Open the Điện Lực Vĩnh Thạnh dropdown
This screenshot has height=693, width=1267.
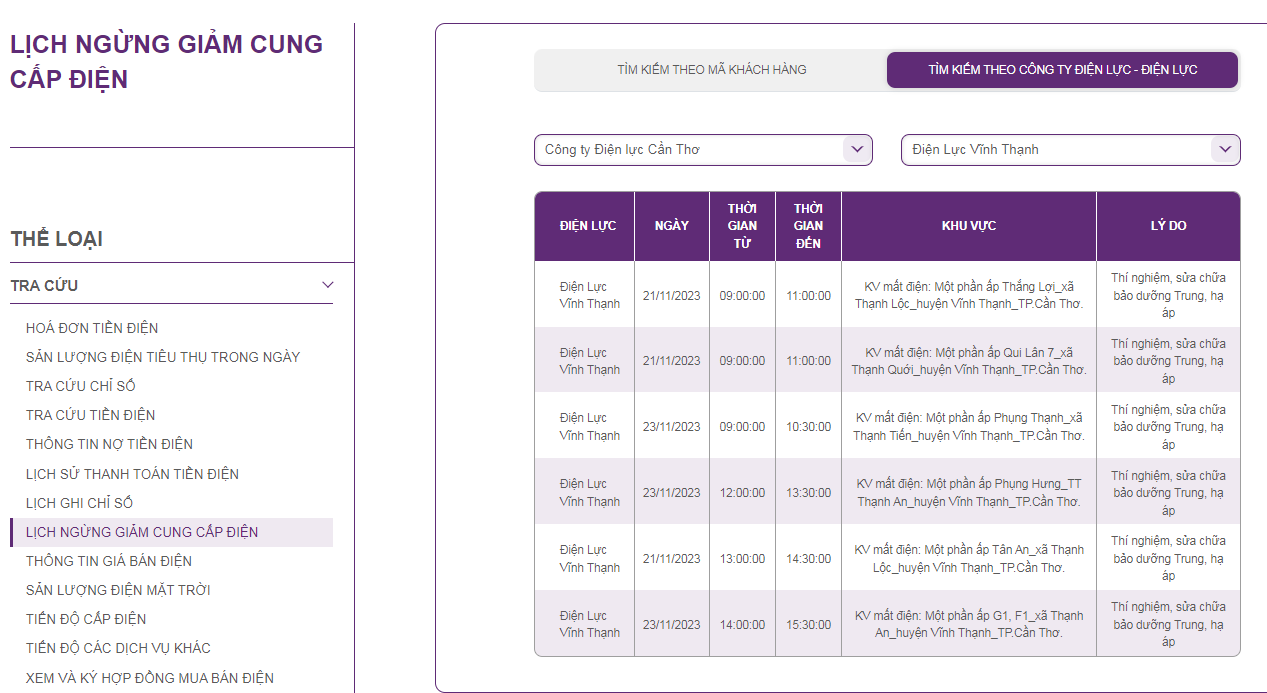(x=1071, y=150)
